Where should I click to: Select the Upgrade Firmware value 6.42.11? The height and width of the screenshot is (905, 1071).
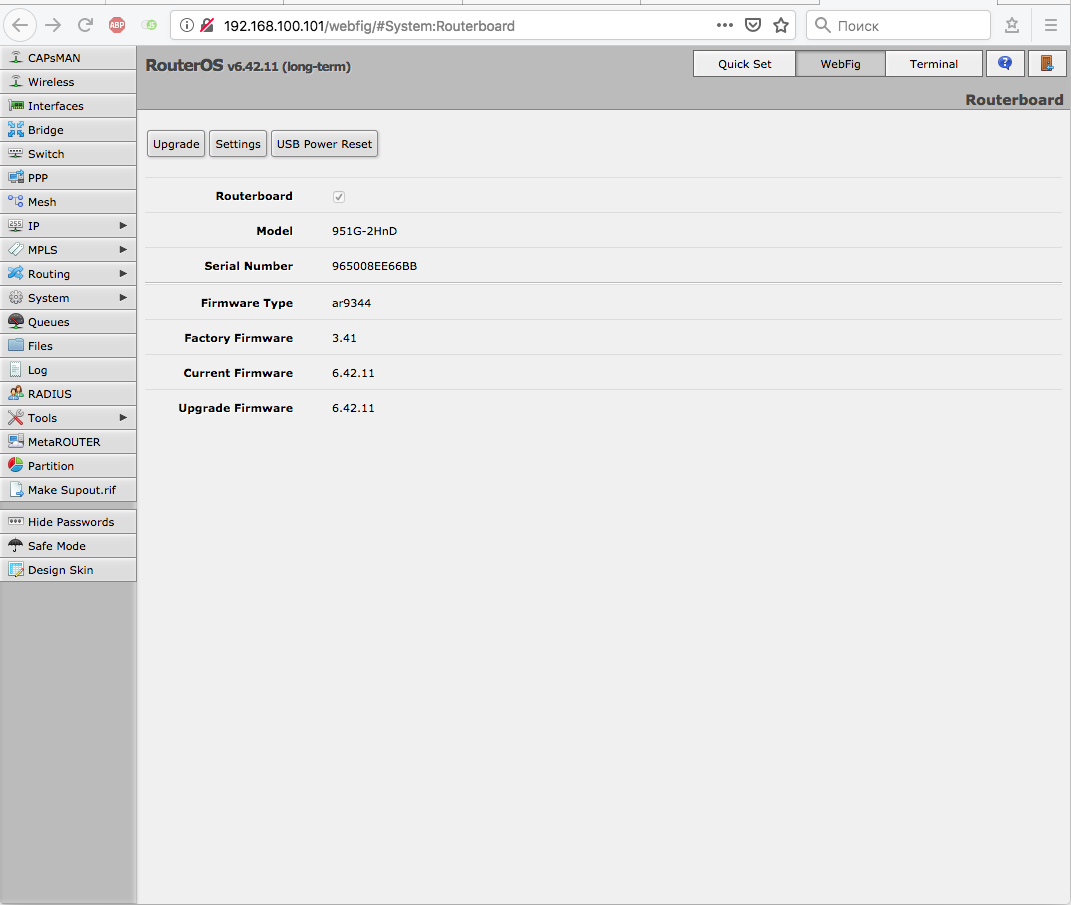pyautogui.click(x=353, y=408)
